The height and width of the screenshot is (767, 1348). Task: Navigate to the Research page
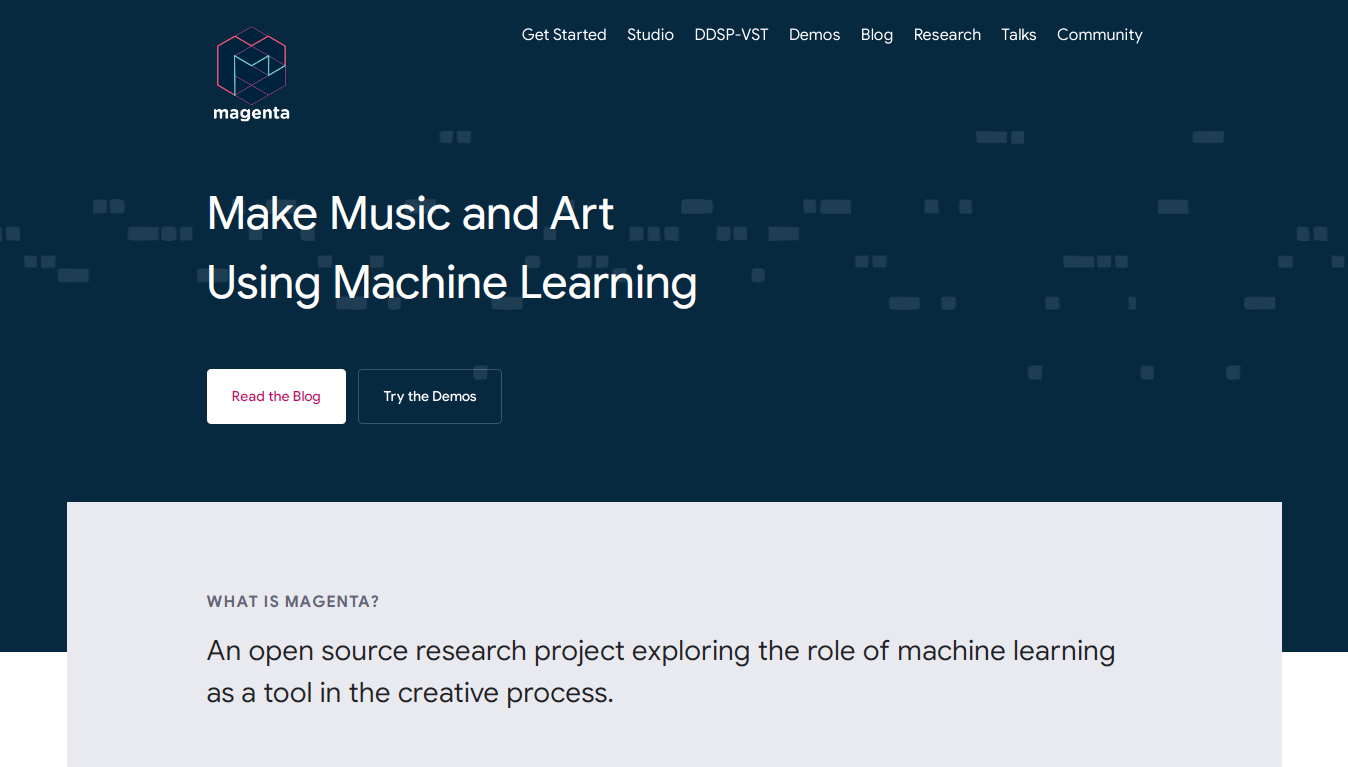[x=947, y=35]
